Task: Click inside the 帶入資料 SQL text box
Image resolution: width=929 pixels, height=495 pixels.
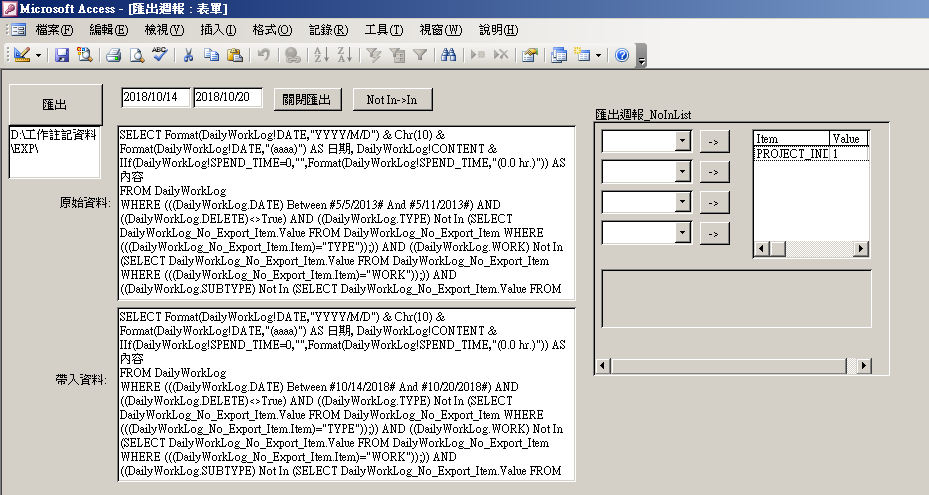Action: click(x=347, y=395)
